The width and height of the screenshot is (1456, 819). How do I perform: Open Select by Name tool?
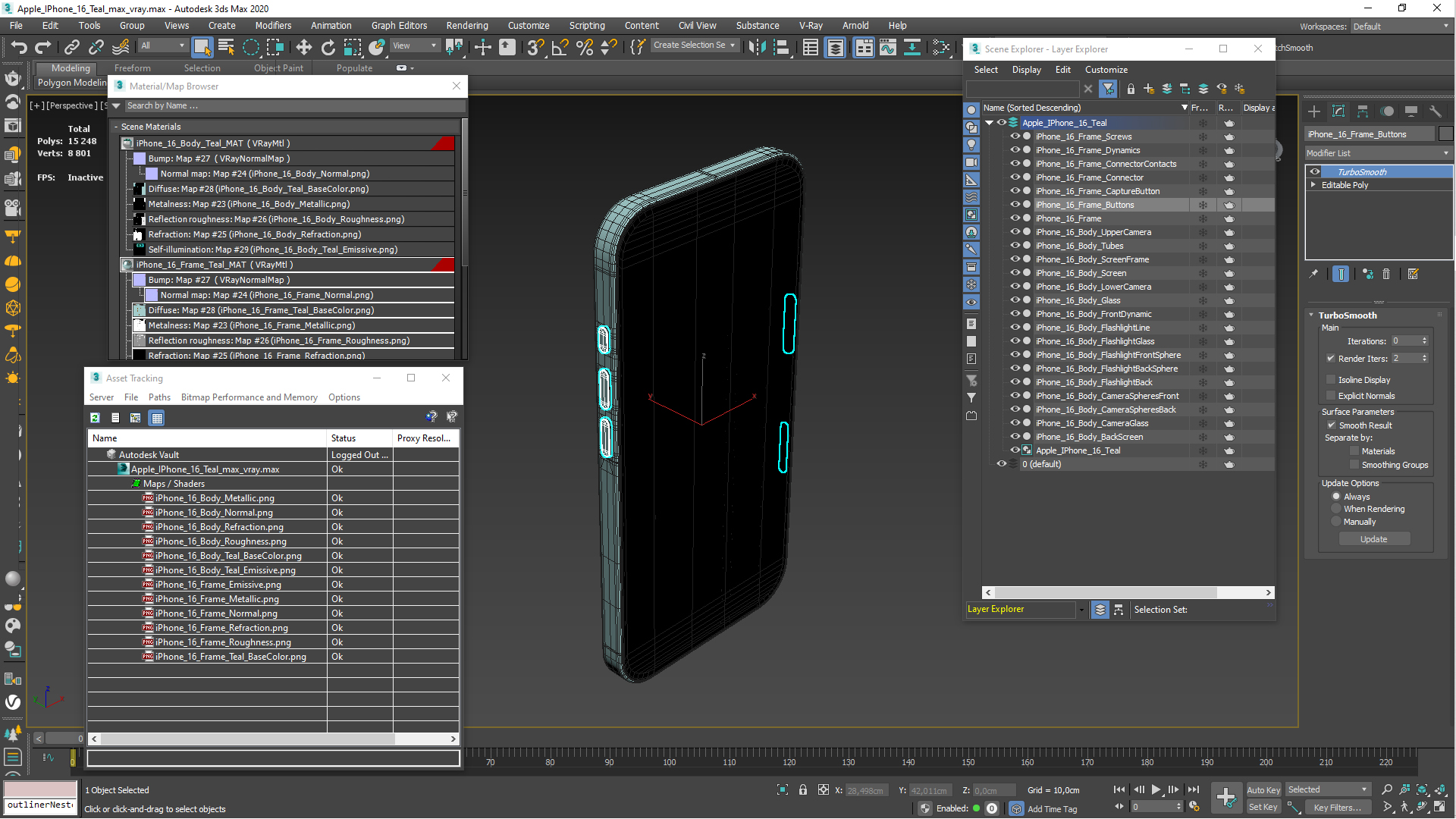[x=226, y=48]
